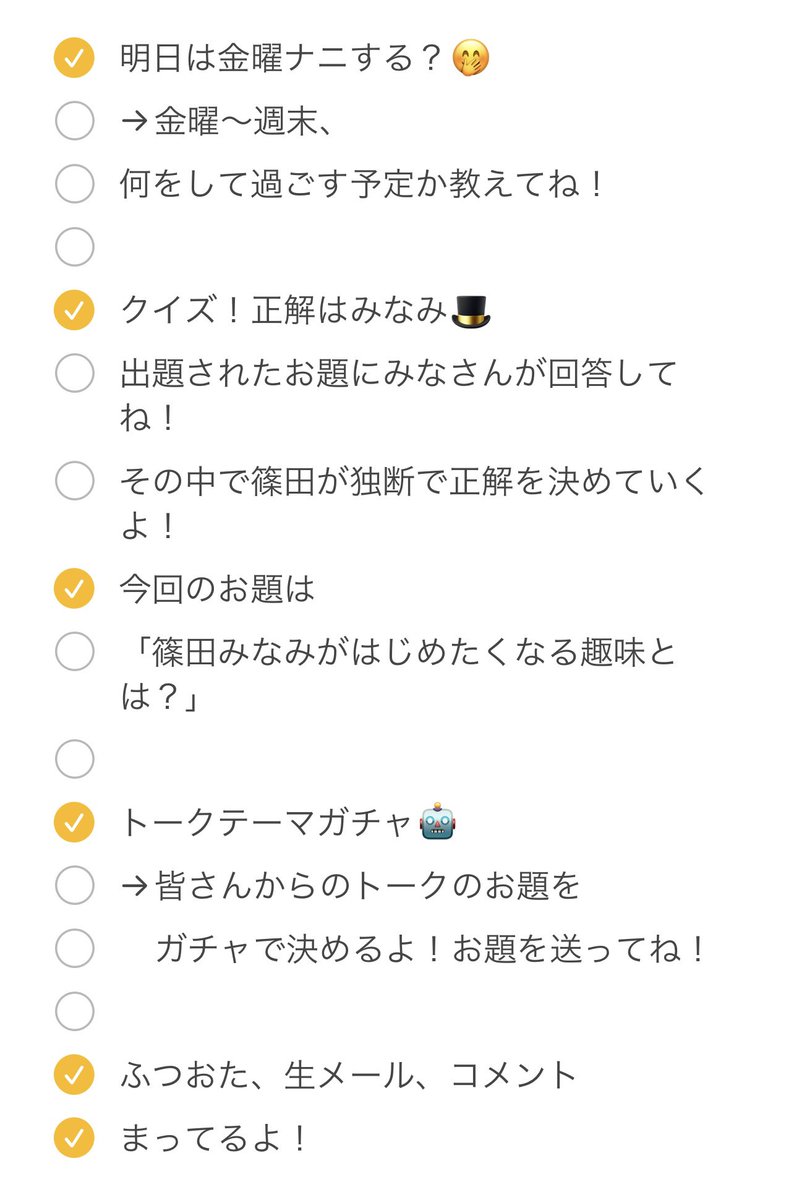Click the text ふつおた、生メール、コメント
Screen dimensions: 794x1200
(x=349, y=1075)
